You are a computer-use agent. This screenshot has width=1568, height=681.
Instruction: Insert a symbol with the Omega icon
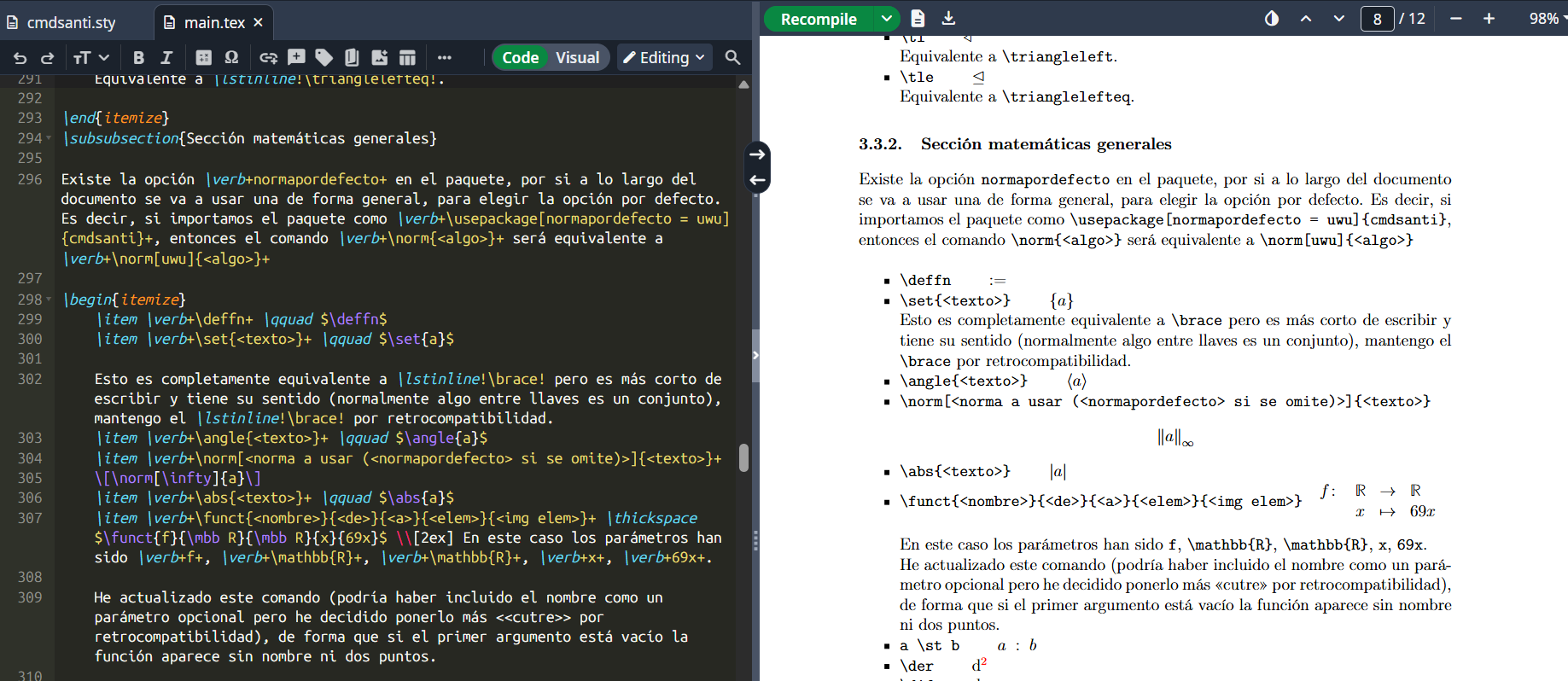pyautogui.click(x=231, y=58)
